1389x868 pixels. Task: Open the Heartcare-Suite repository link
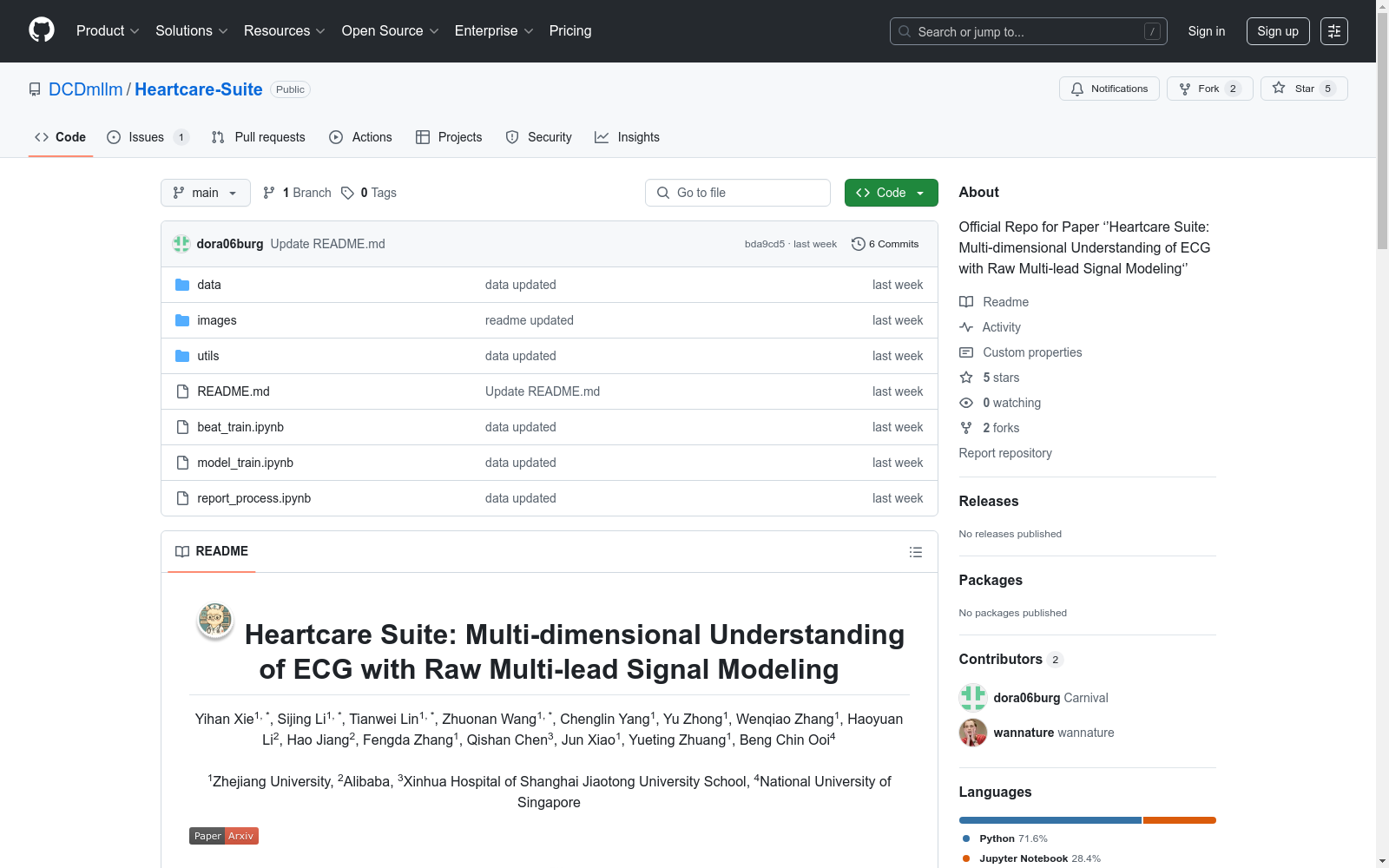[199, 89]
